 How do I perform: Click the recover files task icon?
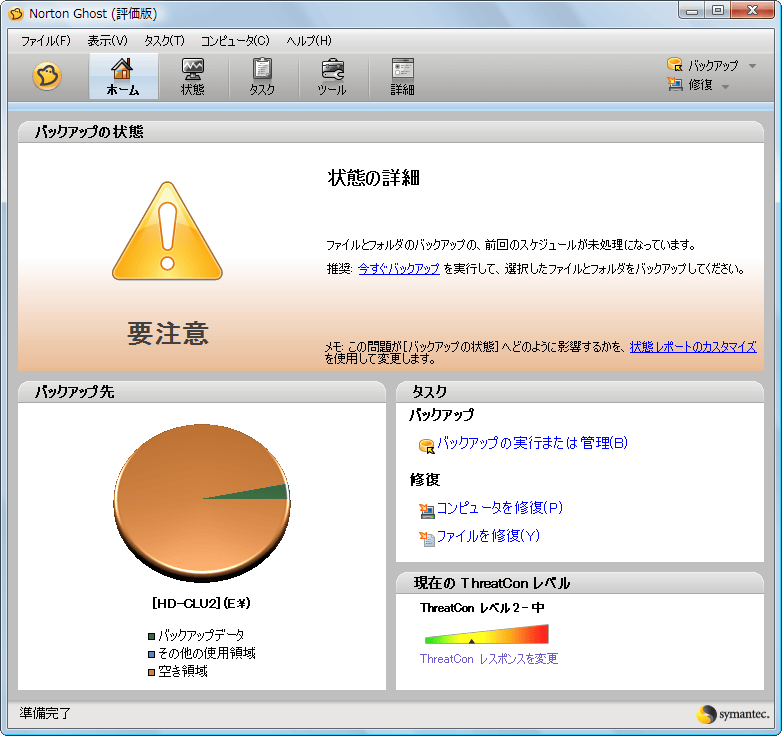pyautogui.click(x=426, y=539)
